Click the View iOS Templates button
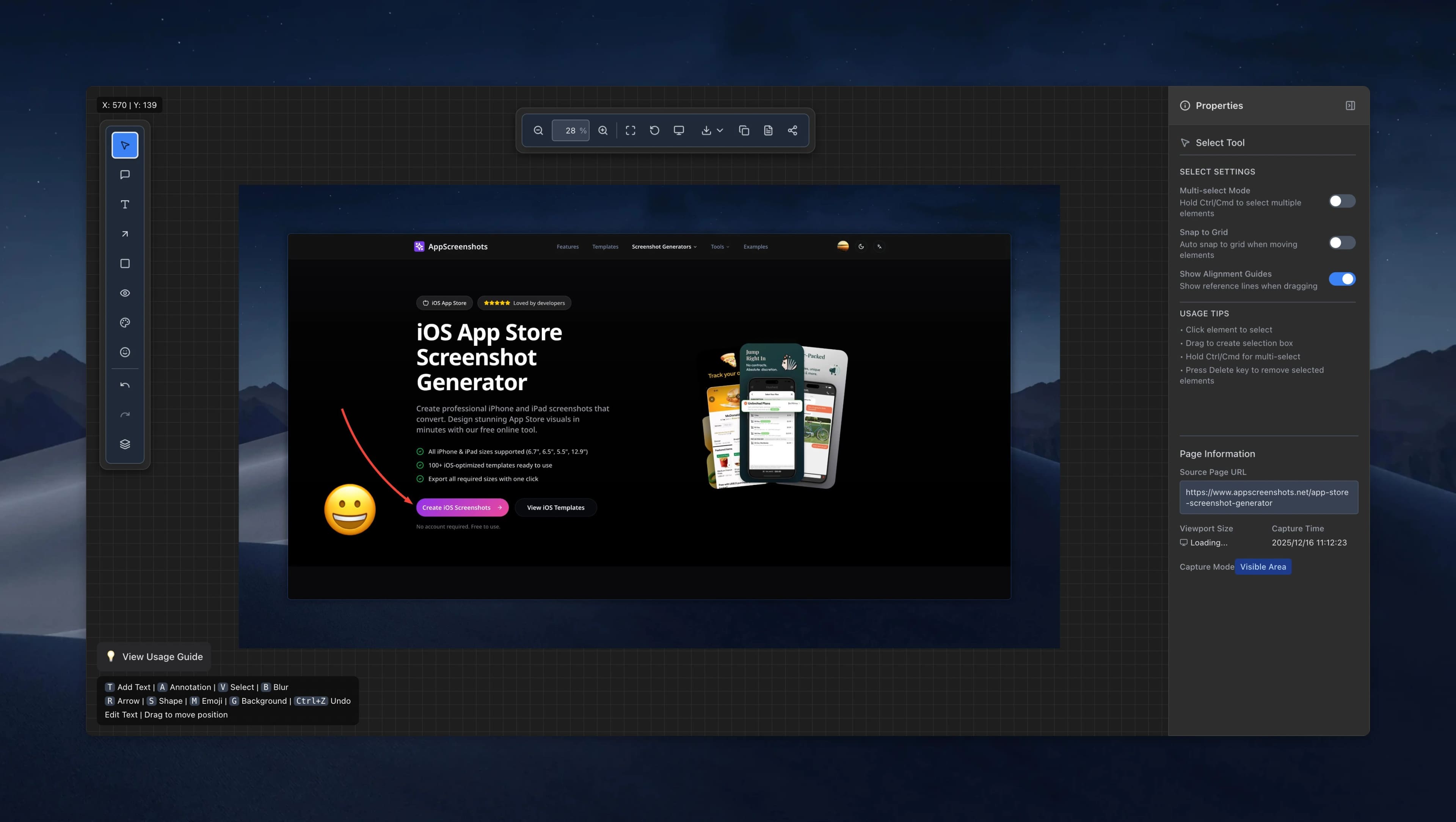This screenshot has height=822, width=1456. coord(555,508)
